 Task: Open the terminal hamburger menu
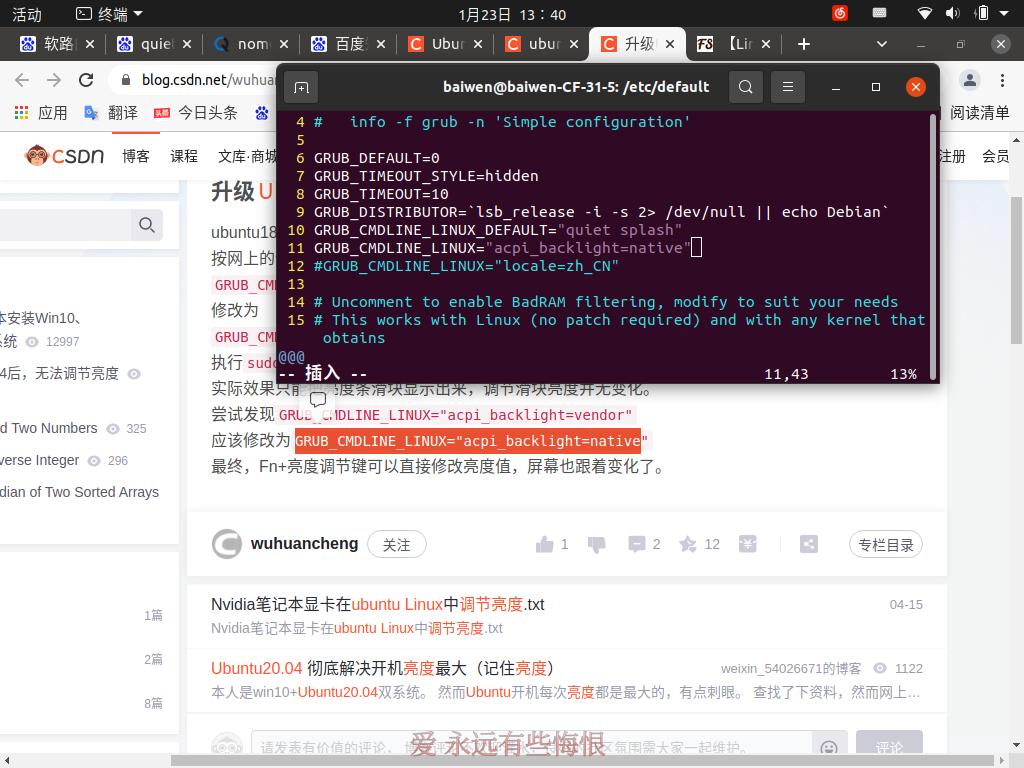(788, 87)
